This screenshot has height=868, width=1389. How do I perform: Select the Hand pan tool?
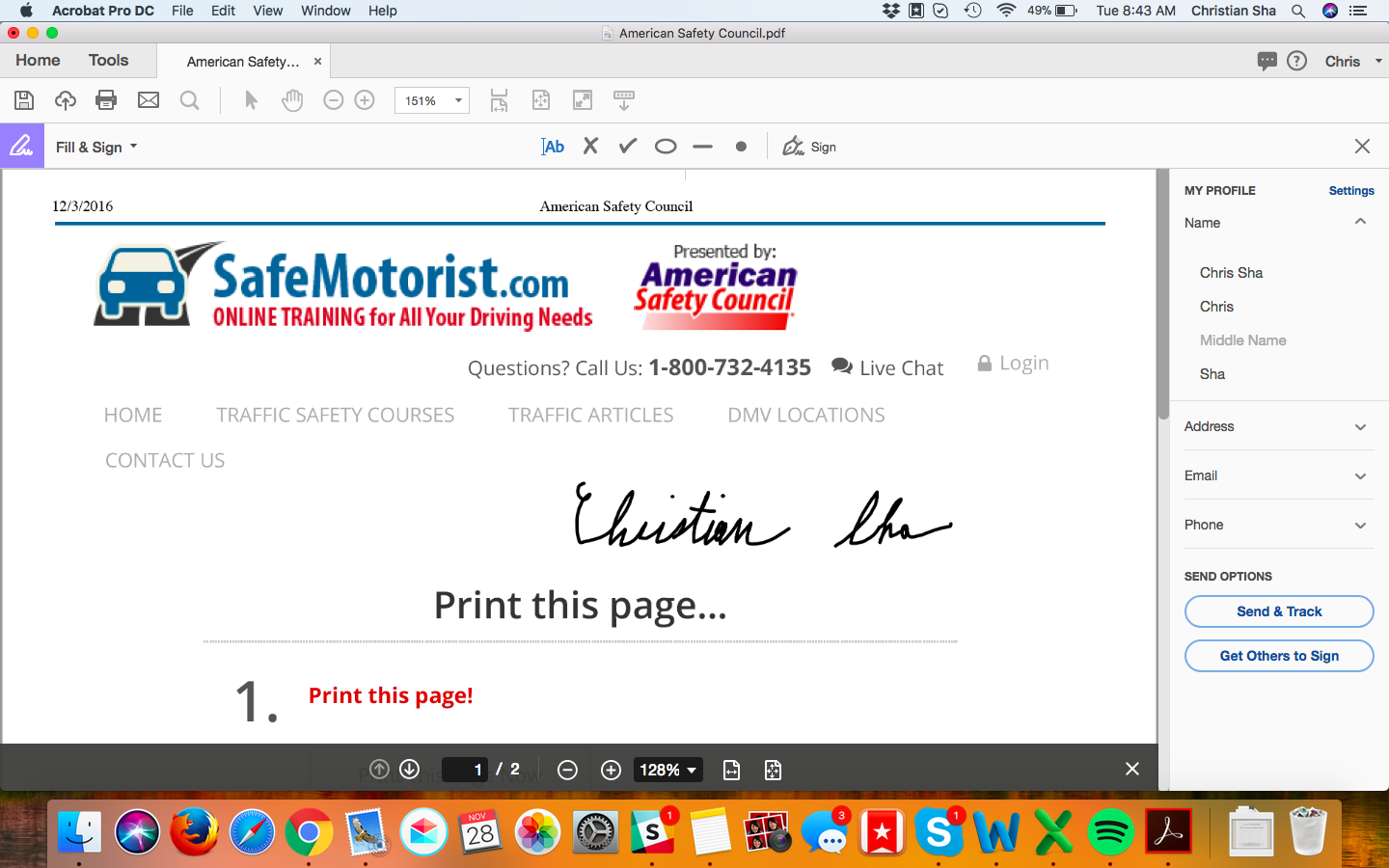pyautogui.click(x=292, y=100)
